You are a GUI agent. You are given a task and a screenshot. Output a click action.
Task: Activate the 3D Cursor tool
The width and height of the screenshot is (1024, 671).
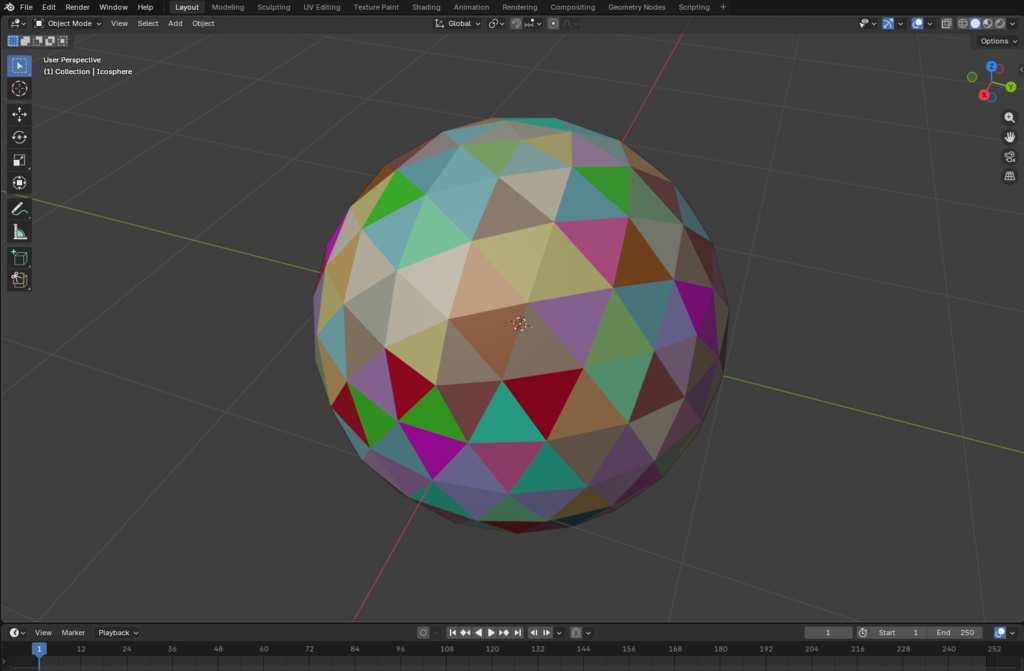coord(19,88)
